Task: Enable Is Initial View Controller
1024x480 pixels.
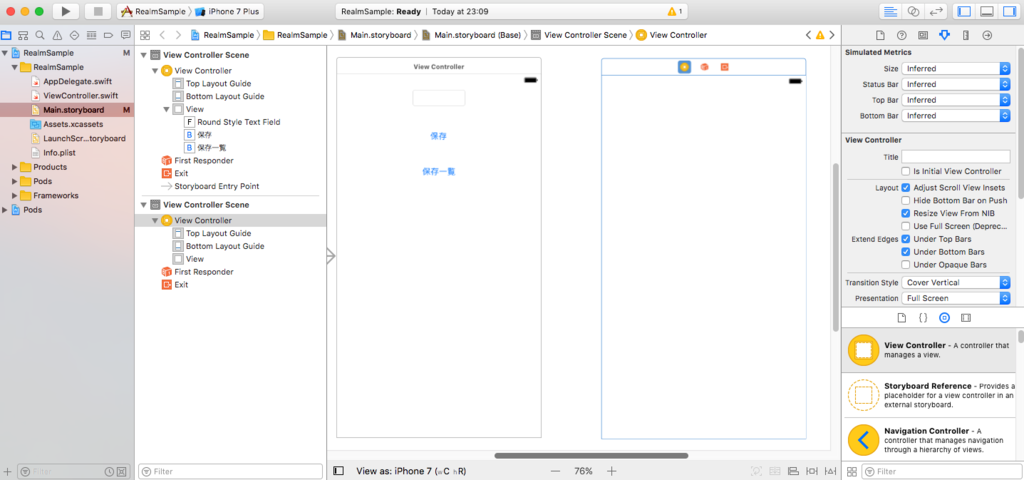Action: pyautogui.click(x=906, y=171)
